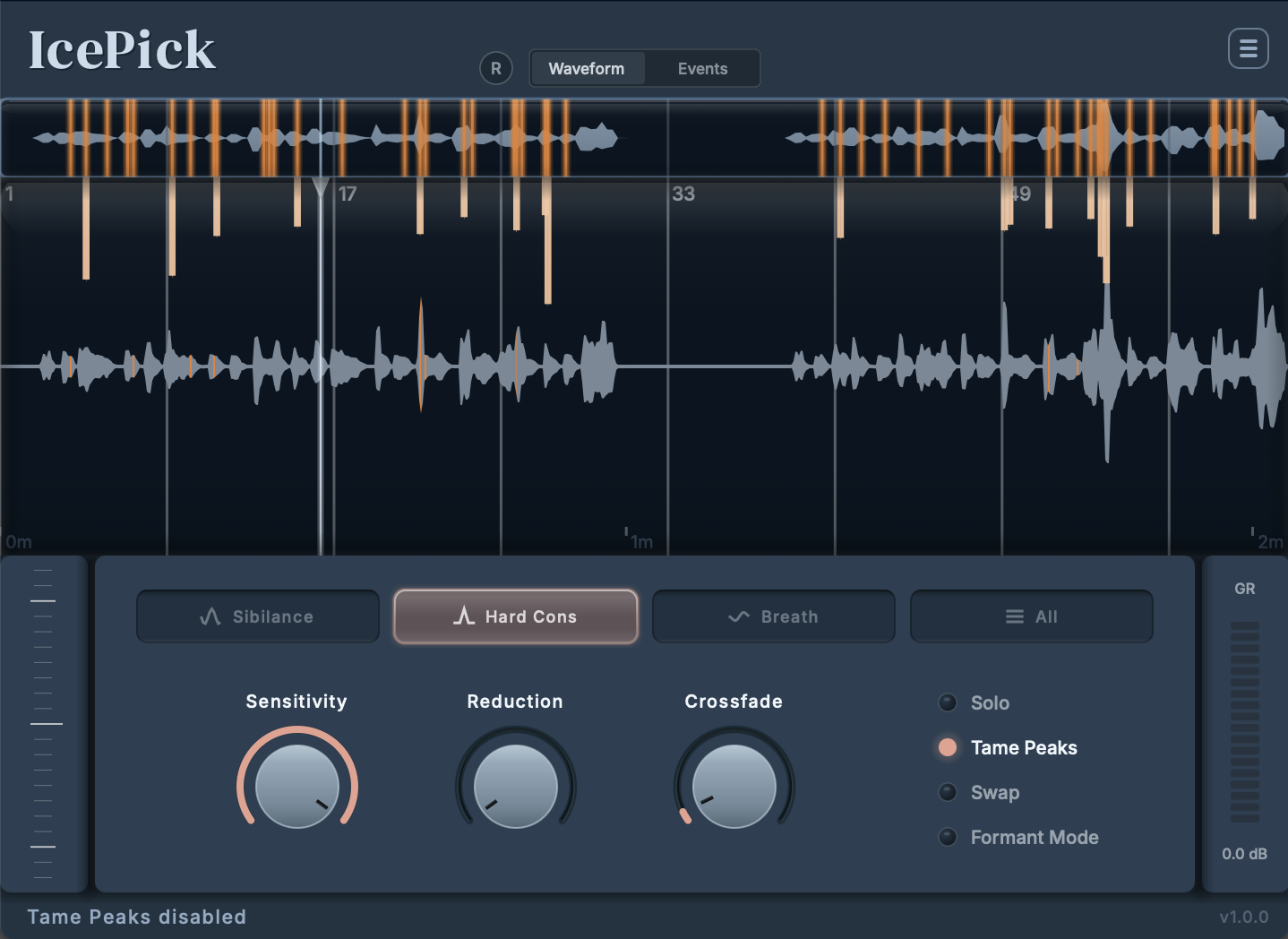Image resolution: width=1288 pixels, height=939 pixels.
Task: Click the IcePick logo
Action: [x=122, y=50]
